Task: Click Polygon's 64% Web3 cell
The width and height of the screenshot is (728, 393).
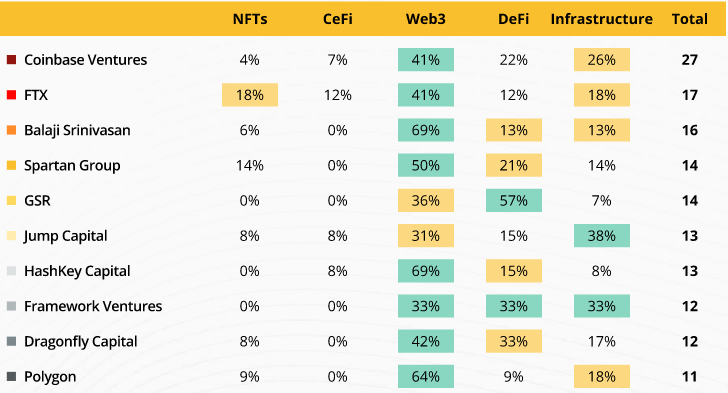Action: pyautogui.click(x=426, y=376)
